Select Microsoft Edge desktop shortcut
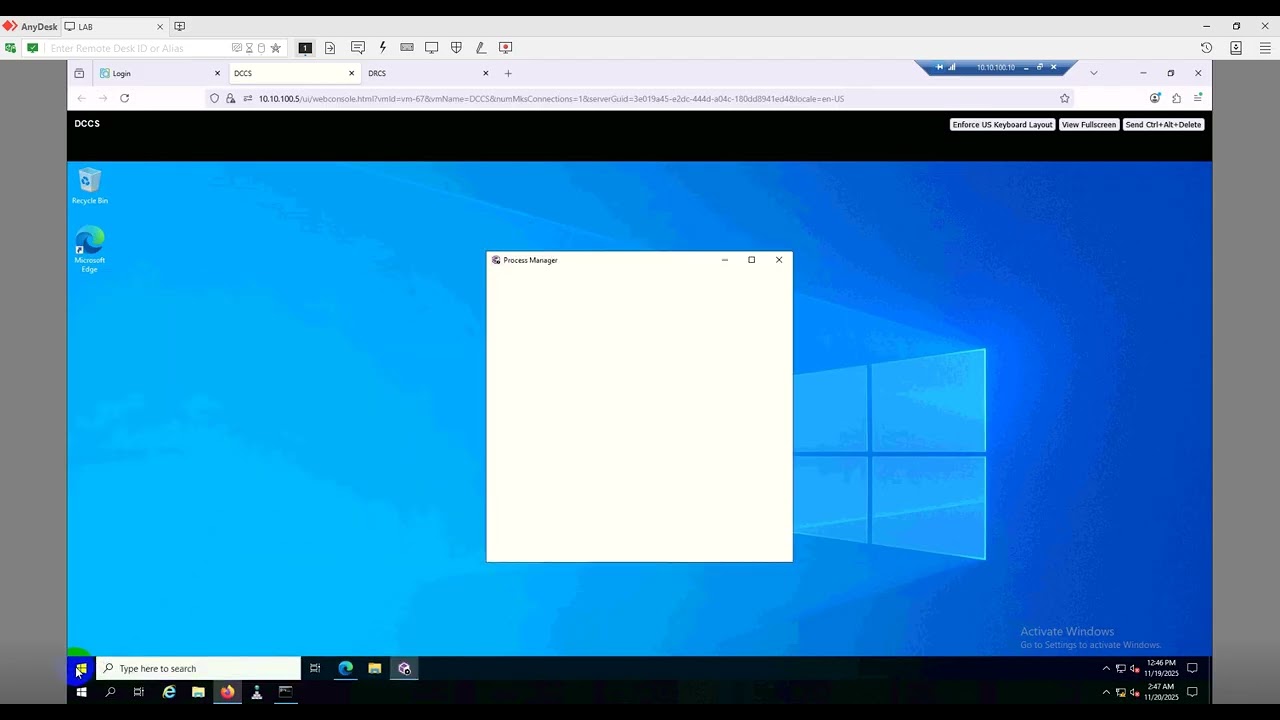This screenshot has width=1280, height=720. point(89,250)
